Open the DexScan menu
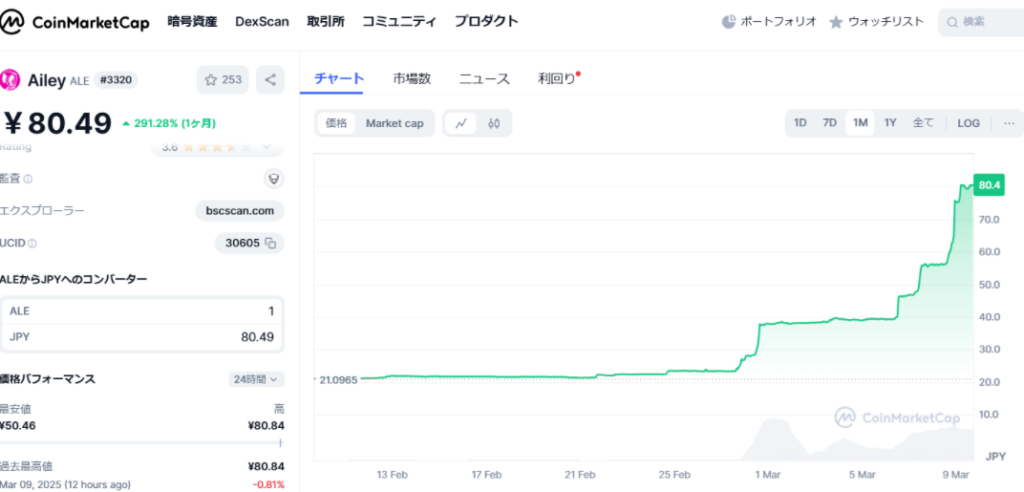 click(x=262, y=22)
